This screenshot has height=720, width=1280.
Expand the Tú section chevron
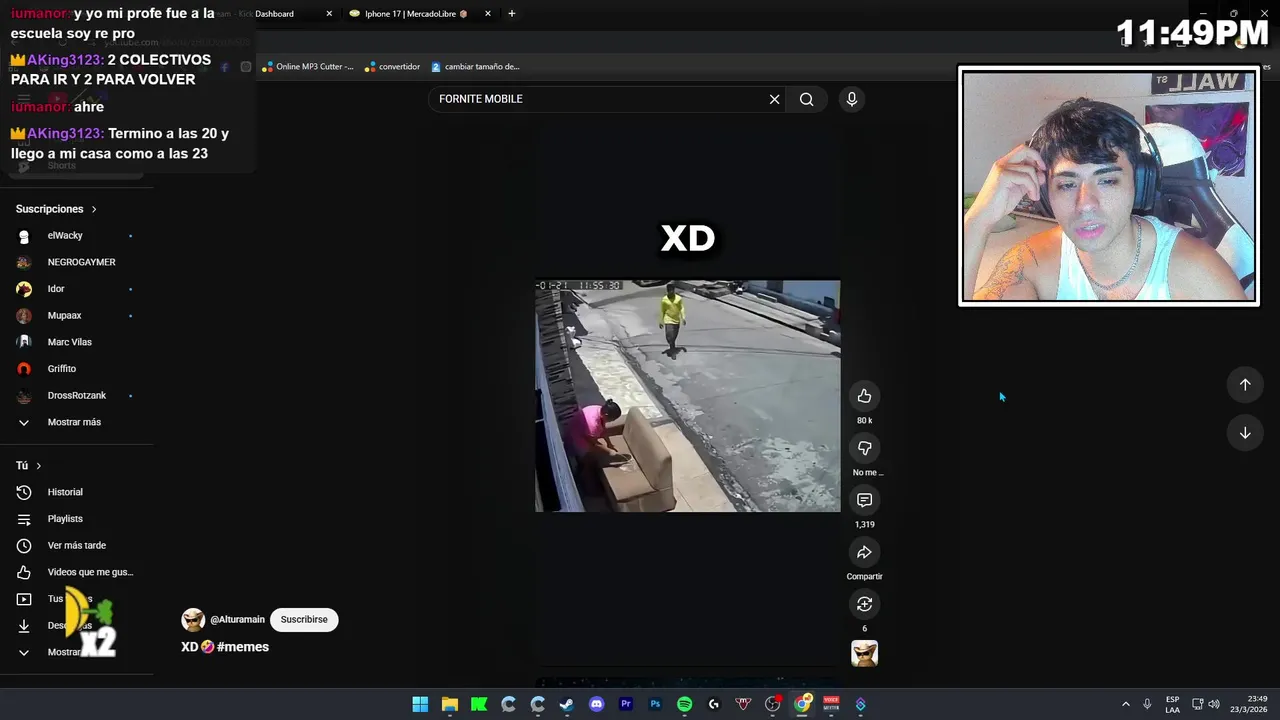[39, 466]
